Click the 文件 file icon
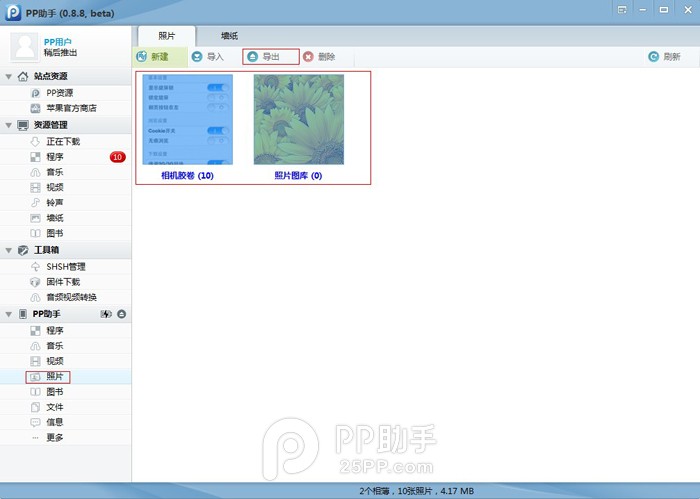700x499 pixels. 35,407
